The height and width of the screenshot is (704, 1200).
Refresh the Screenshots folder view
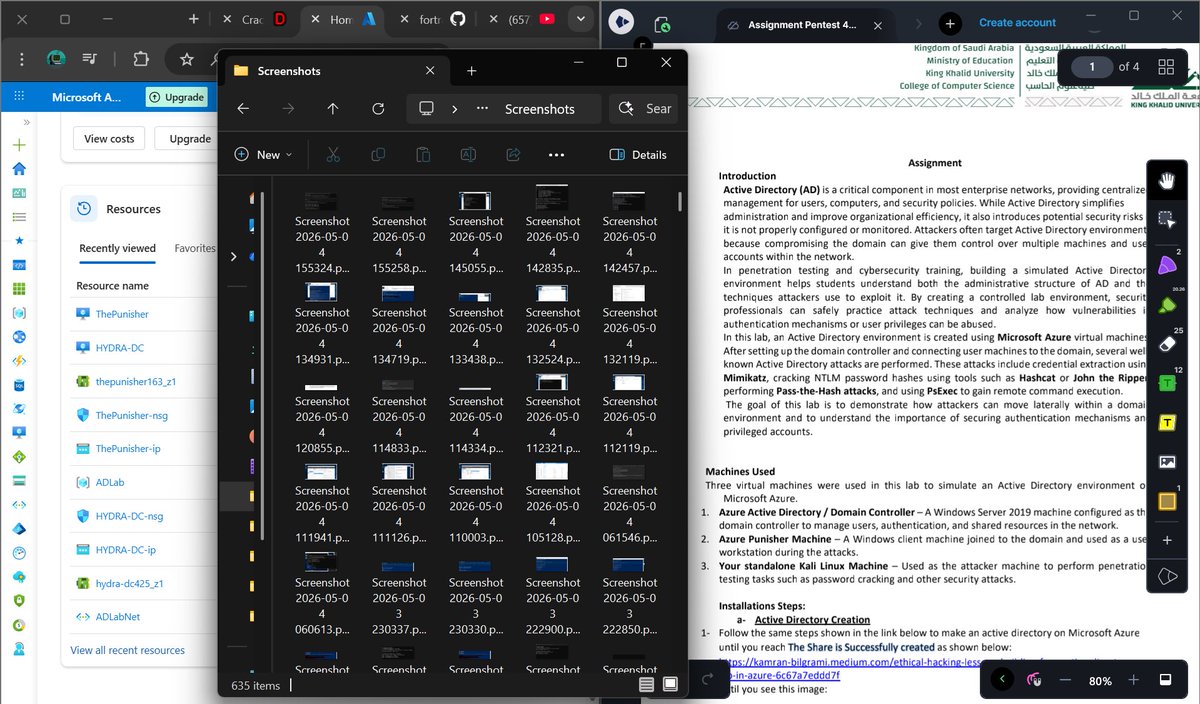click(378, 109)
